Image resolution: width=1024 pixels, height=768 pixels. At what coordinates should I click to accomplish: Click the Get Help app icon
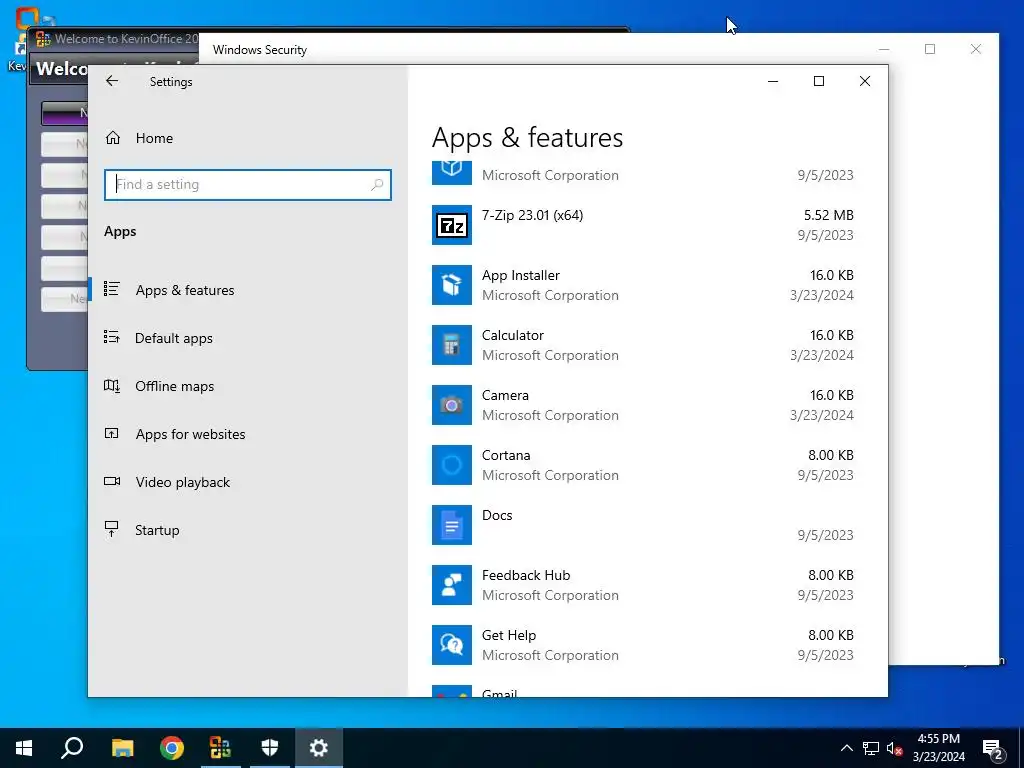coord(451,645)
